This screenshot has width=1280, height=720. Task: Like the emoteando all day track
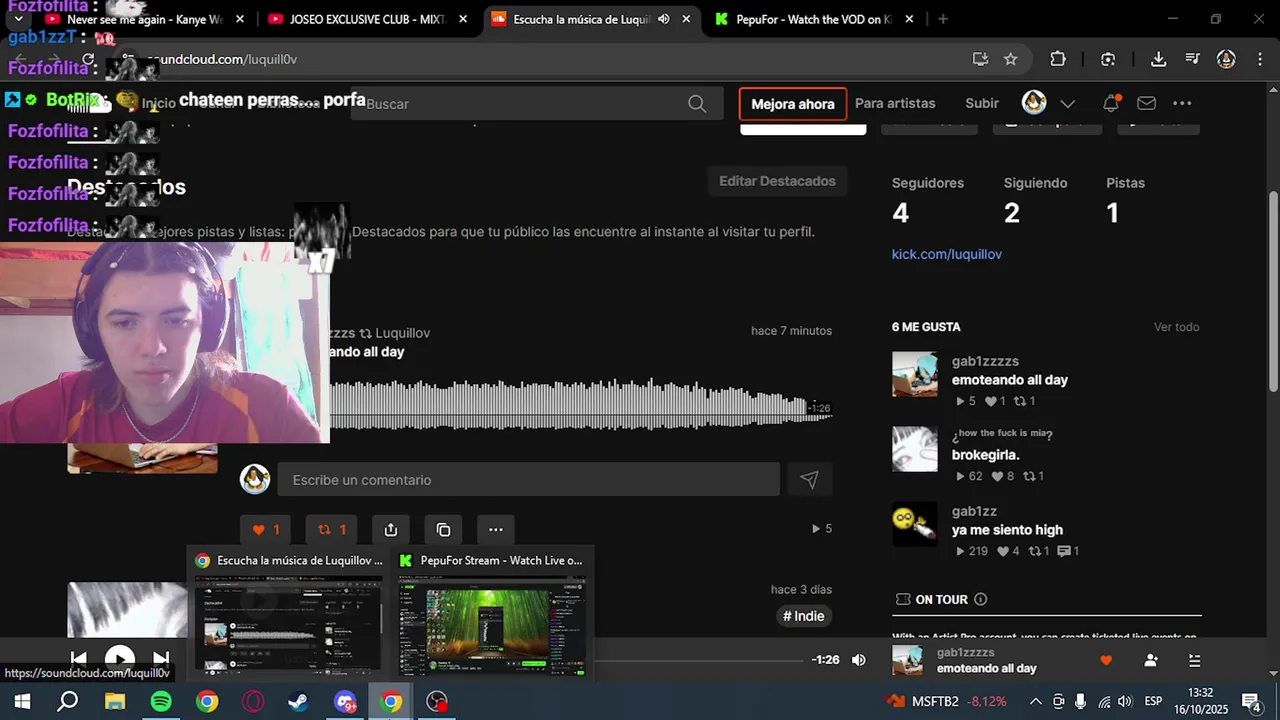265,529
